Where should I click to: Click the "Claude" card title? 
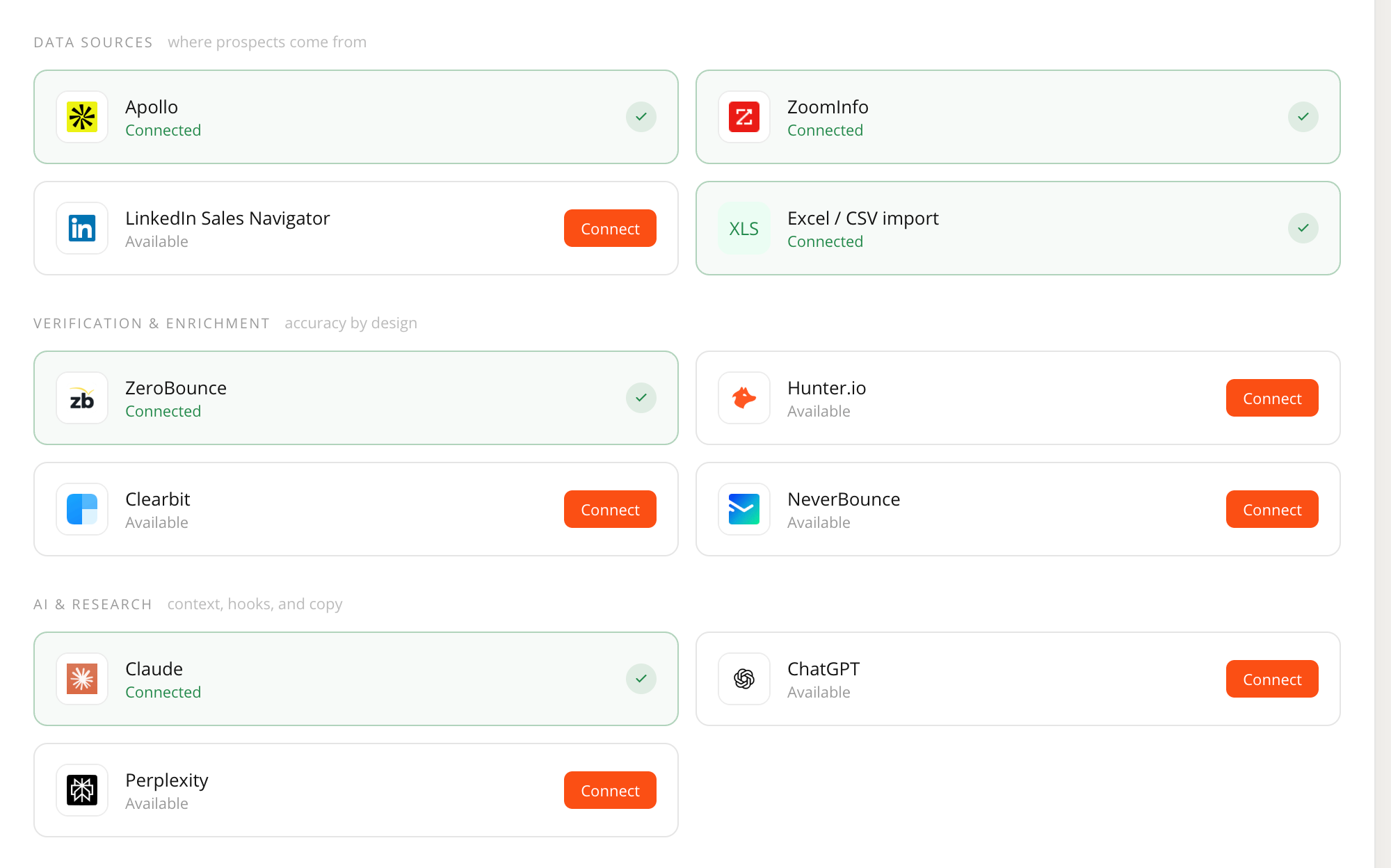click(x=154, y=669)
